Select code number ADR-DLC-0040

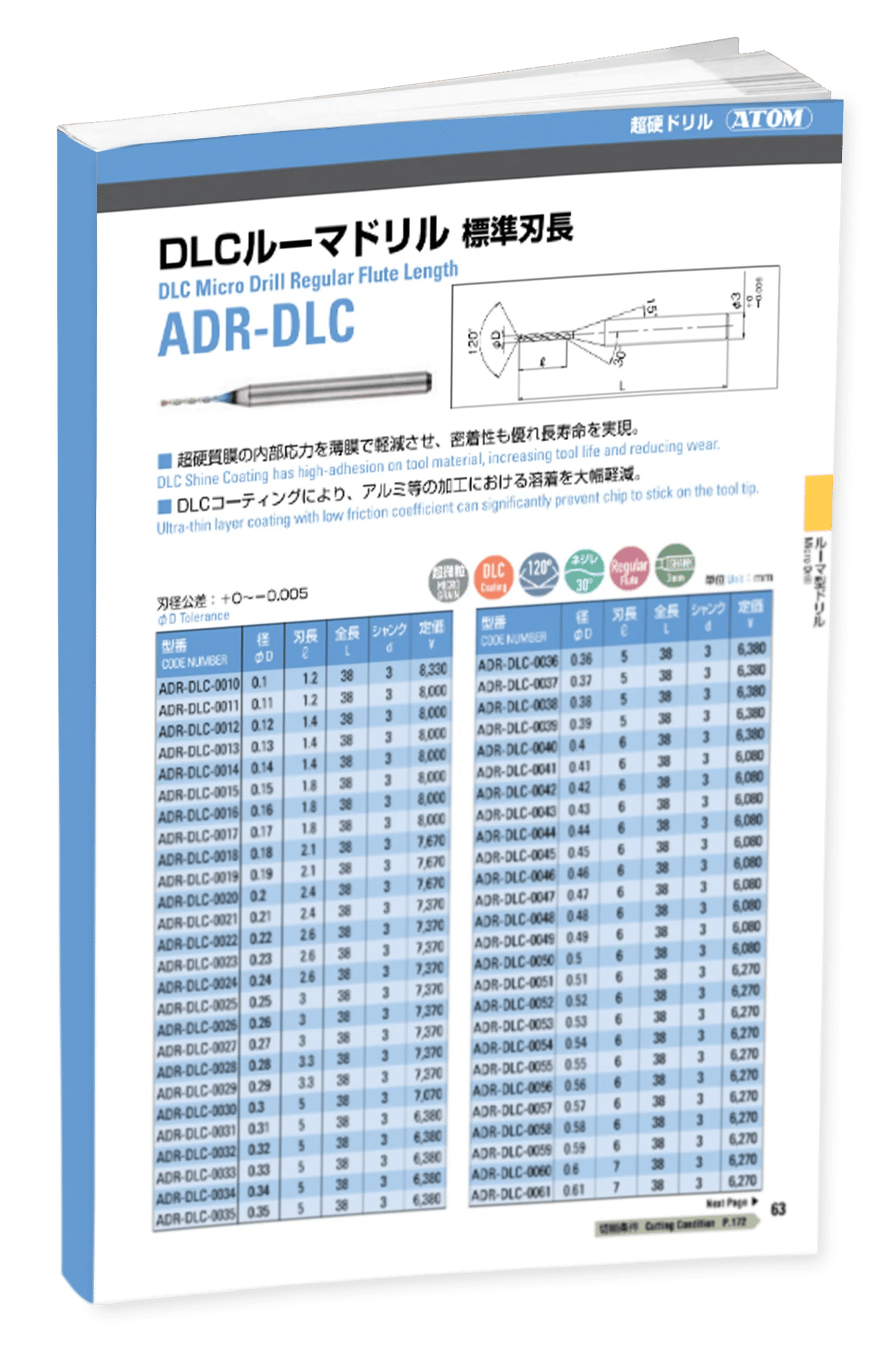tap(517, 749)
